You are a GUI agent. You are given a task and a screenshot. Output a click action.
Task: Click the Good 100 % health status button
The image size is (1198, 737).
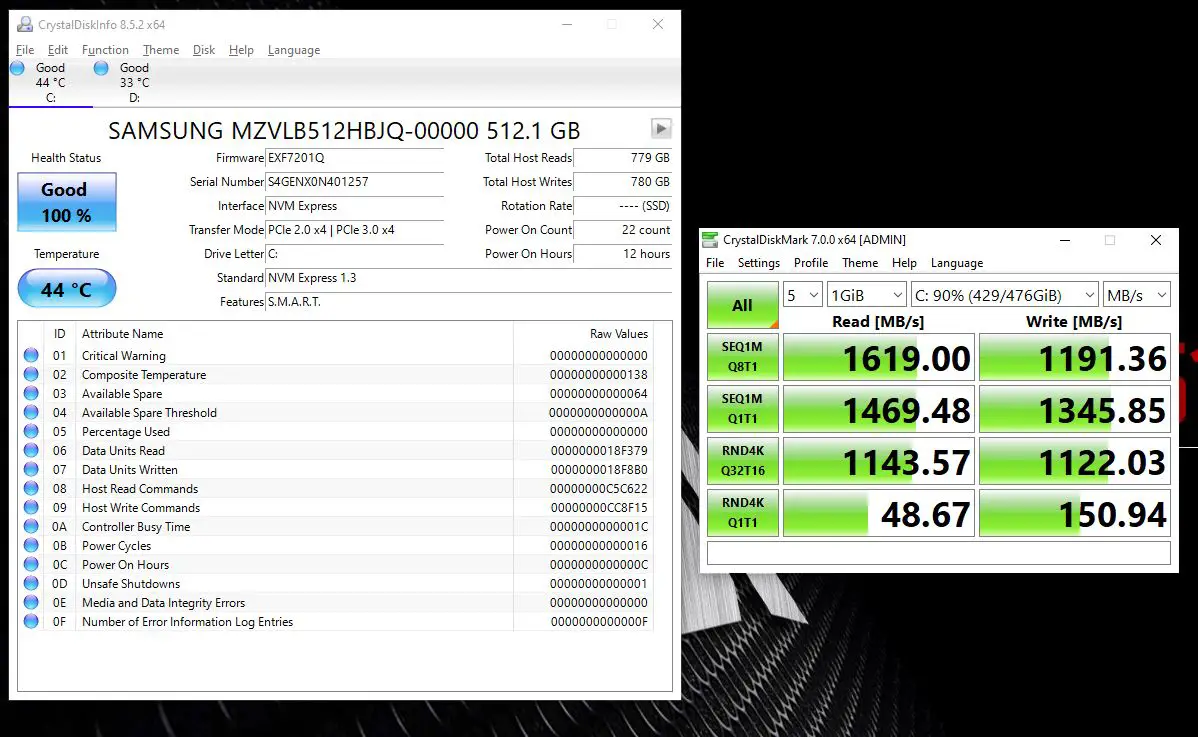point(67,202)
